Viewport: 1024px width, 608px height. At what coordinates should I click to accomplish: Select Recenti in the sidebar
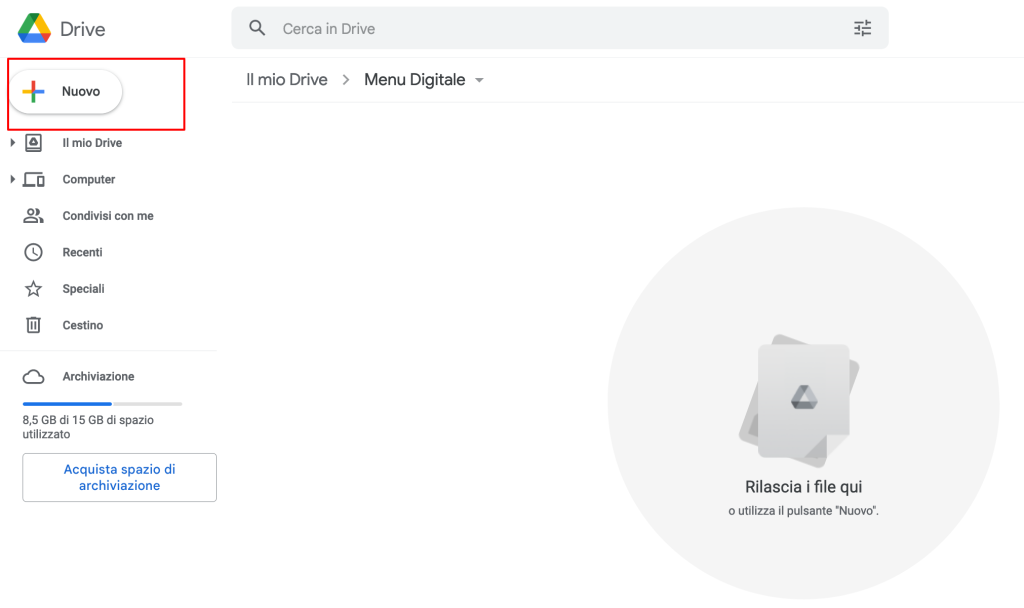tap(82, 252)
